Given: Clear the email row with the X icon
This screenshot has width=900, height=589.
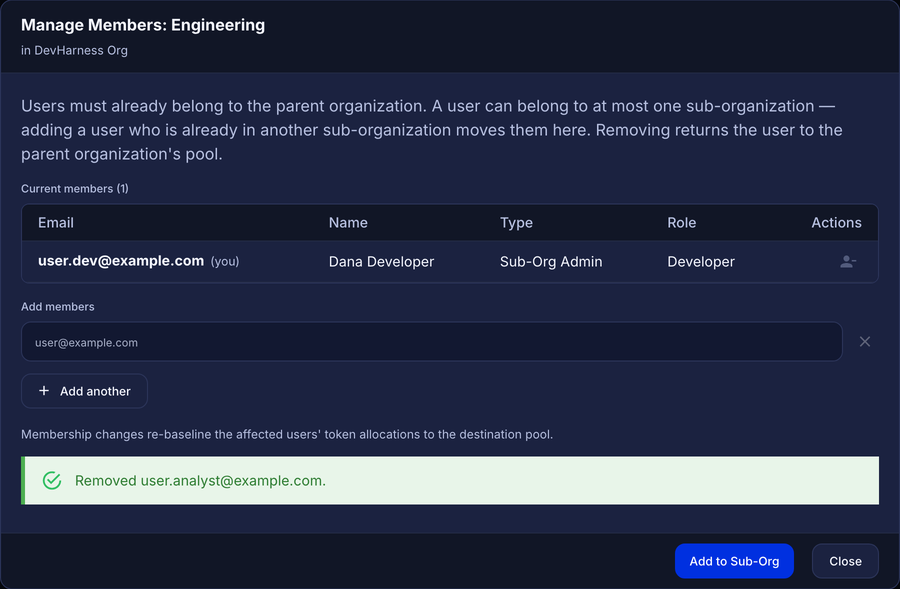Looking at the screenshot, I should (x=864, y=342).
